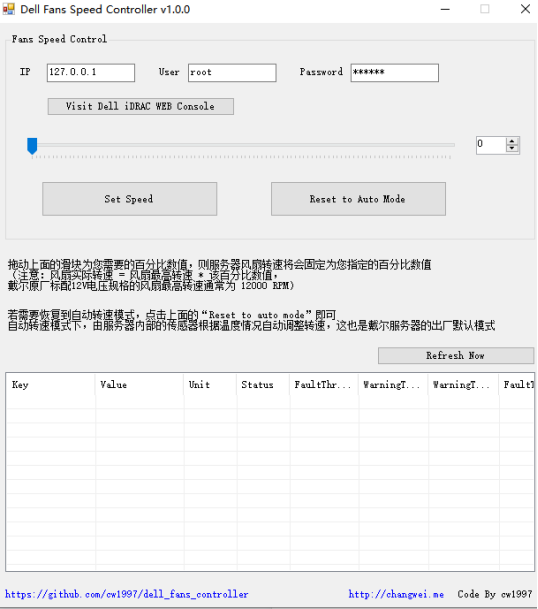
Task: Click the app icon in title bar
Action: tap(9, 9)
